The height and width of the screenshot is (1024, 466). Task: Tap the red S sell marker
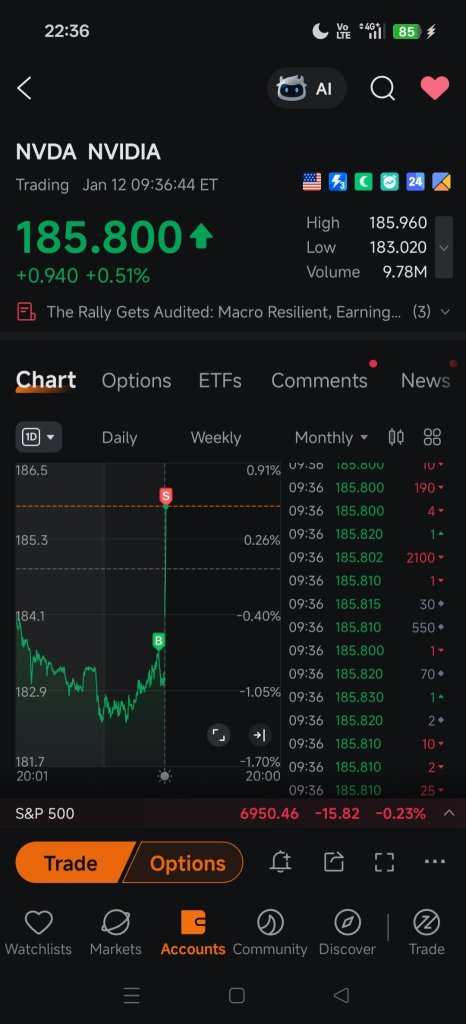[166, 496]
